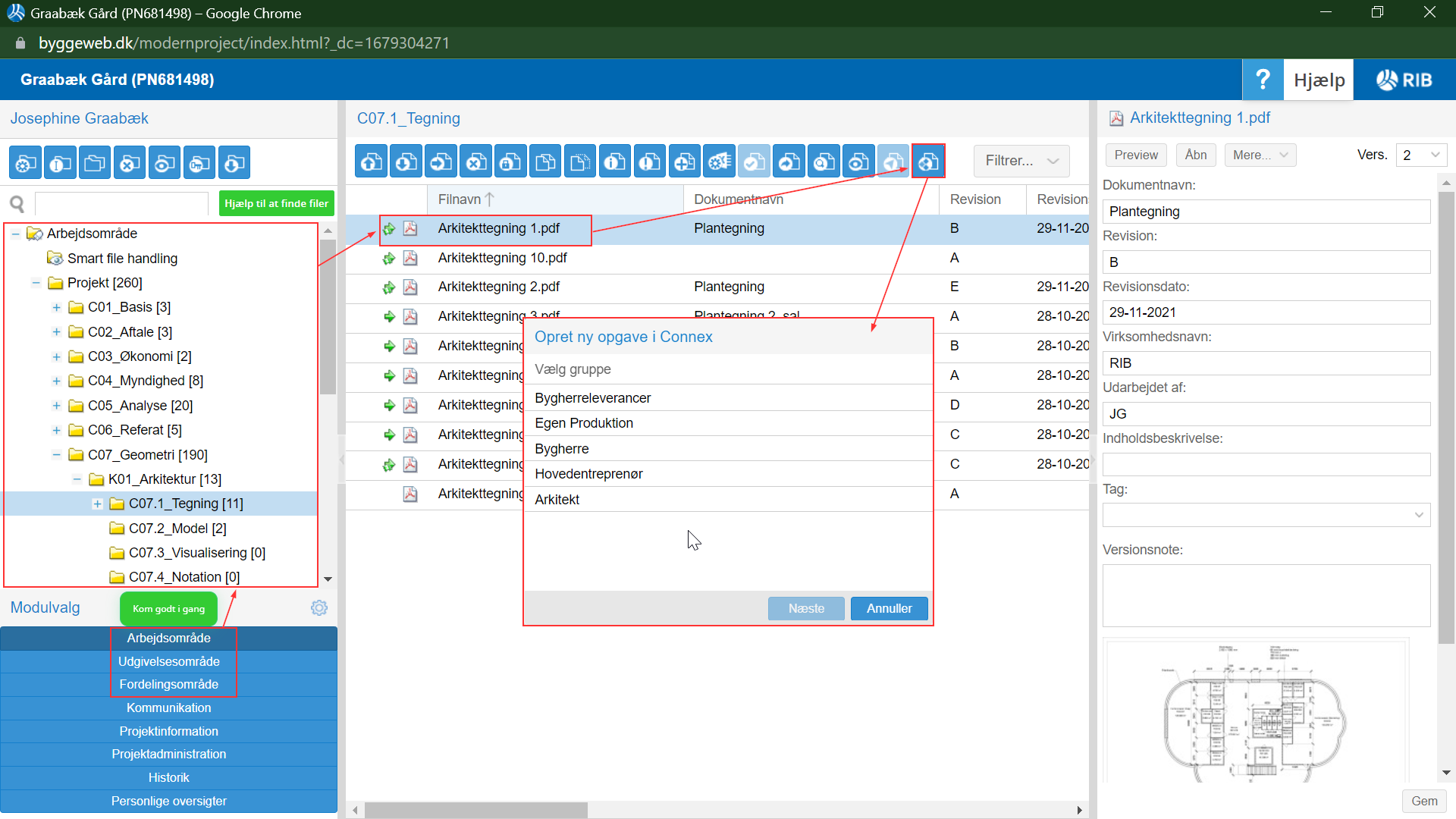Collapse the C07_Geometri folder
The width and height of the screenshot is (1456, 819).
tap(57, 455)
